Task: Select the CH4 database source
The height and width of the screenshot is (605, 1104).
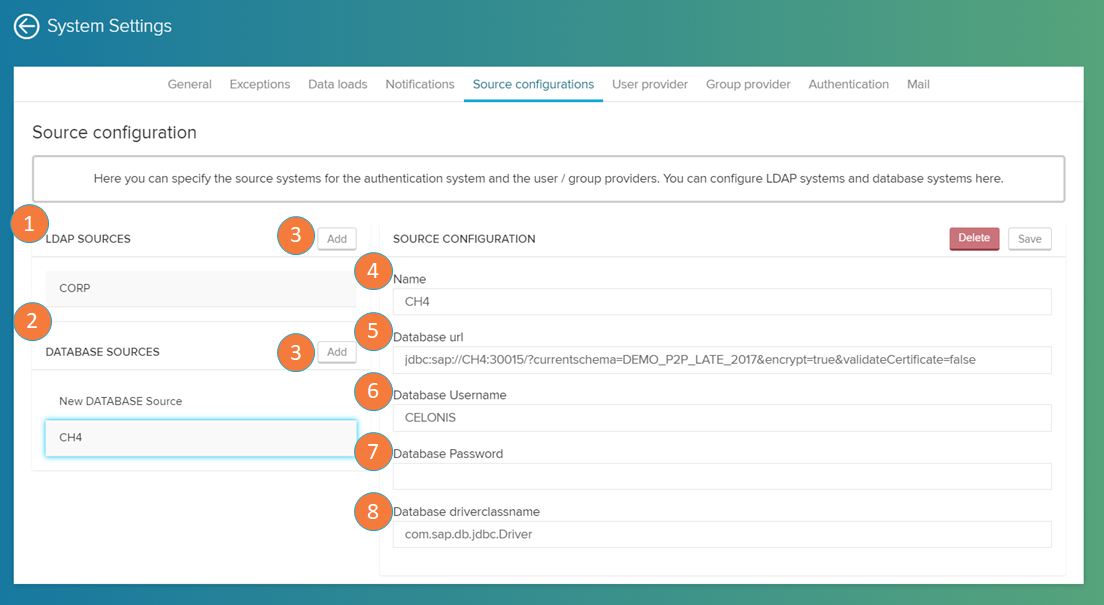Action: (x=200, y=438)
